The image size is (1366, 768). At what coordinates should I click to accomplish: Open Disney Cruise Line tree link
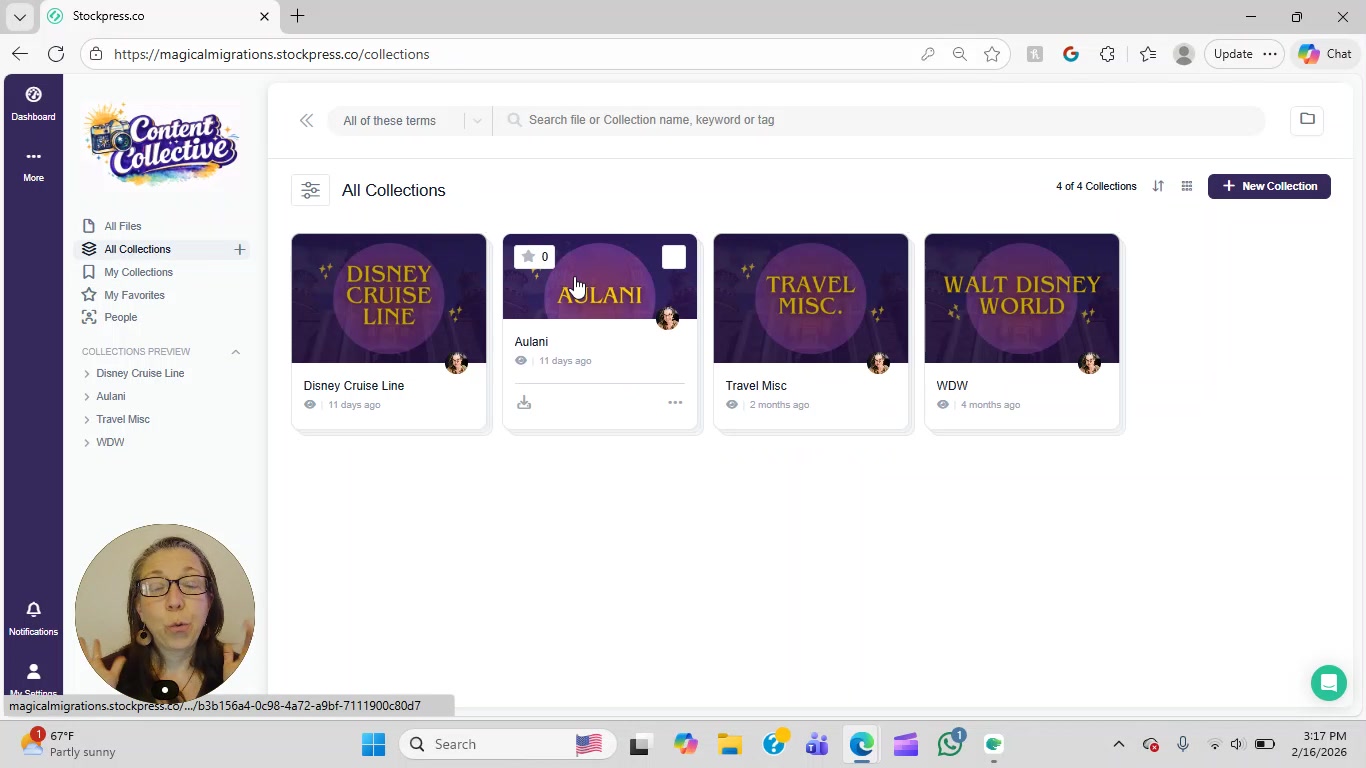pos(140,373)
